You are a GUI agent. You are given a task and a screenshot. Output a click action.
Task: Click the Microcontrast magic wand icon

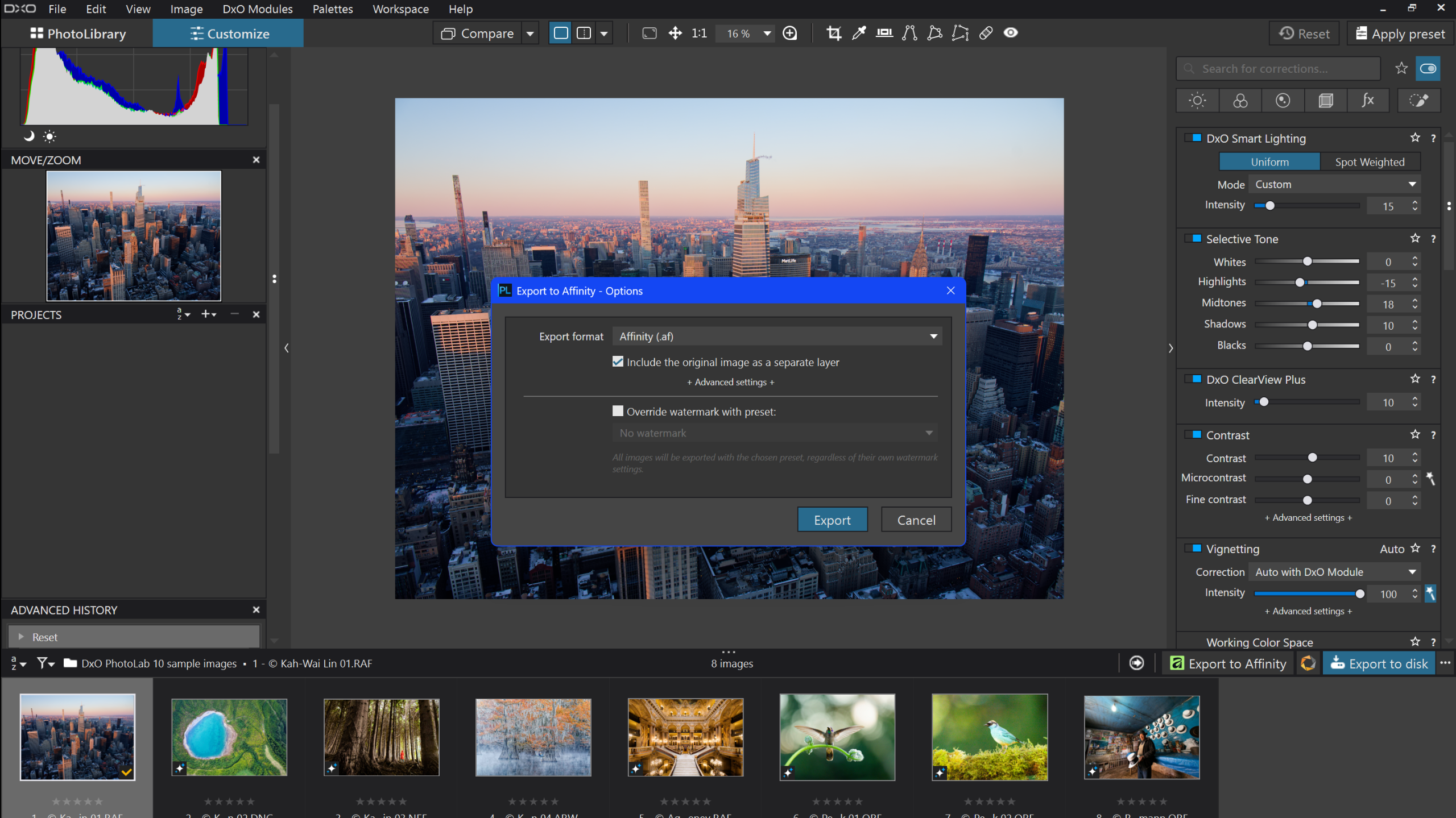click(x=1430, y=479)
